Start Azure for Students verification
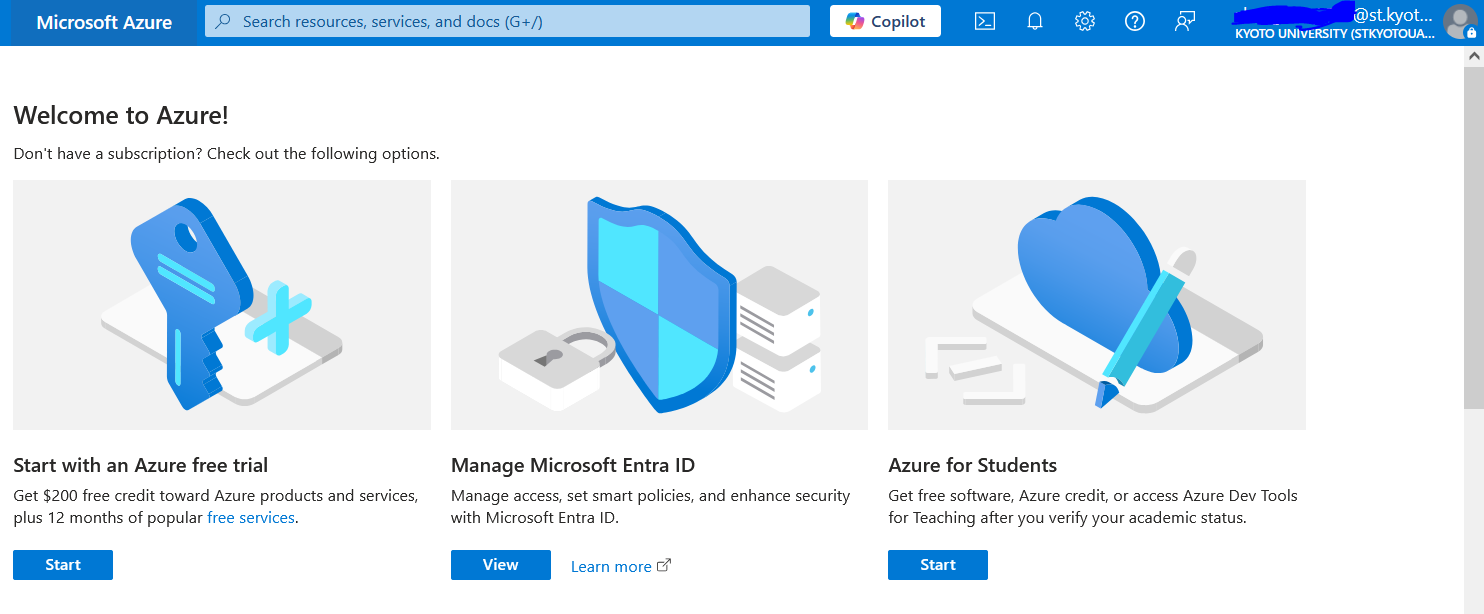The image size is (1484, 614). [937, 564]
